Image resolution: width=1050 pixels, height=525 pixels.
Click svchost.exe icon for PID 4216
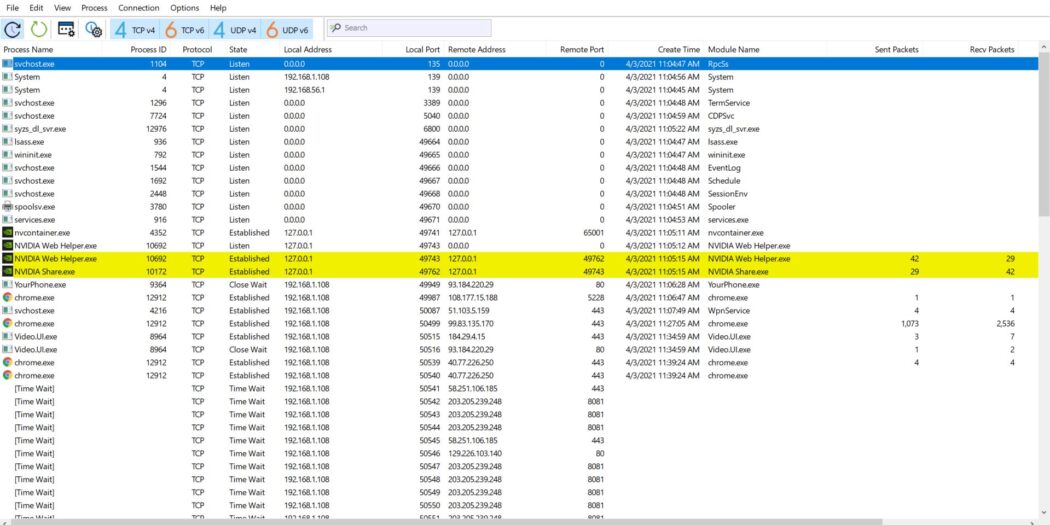(7, 311)
